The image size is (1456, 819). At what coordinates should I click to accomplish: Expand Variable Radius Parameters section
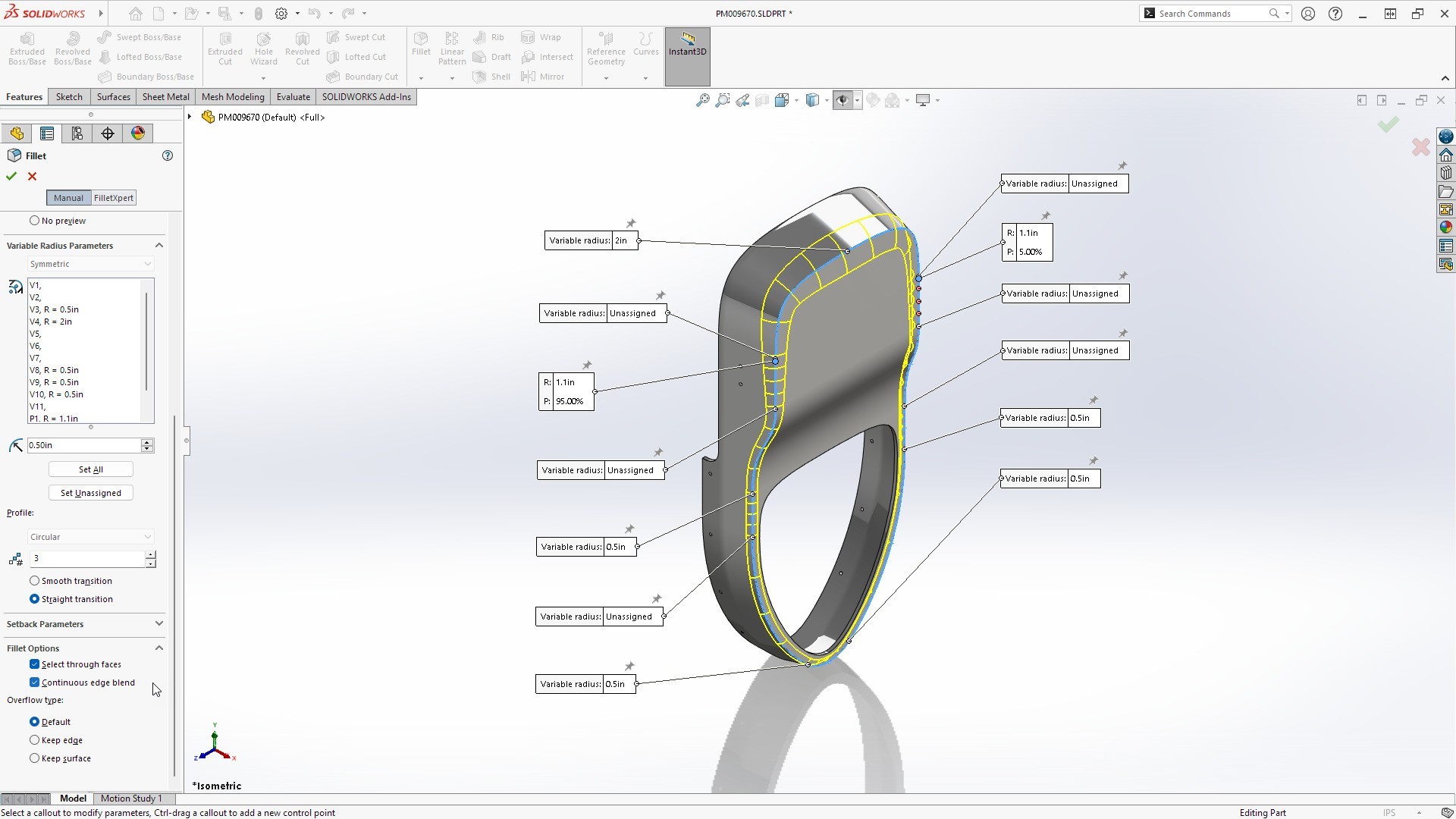159,245
